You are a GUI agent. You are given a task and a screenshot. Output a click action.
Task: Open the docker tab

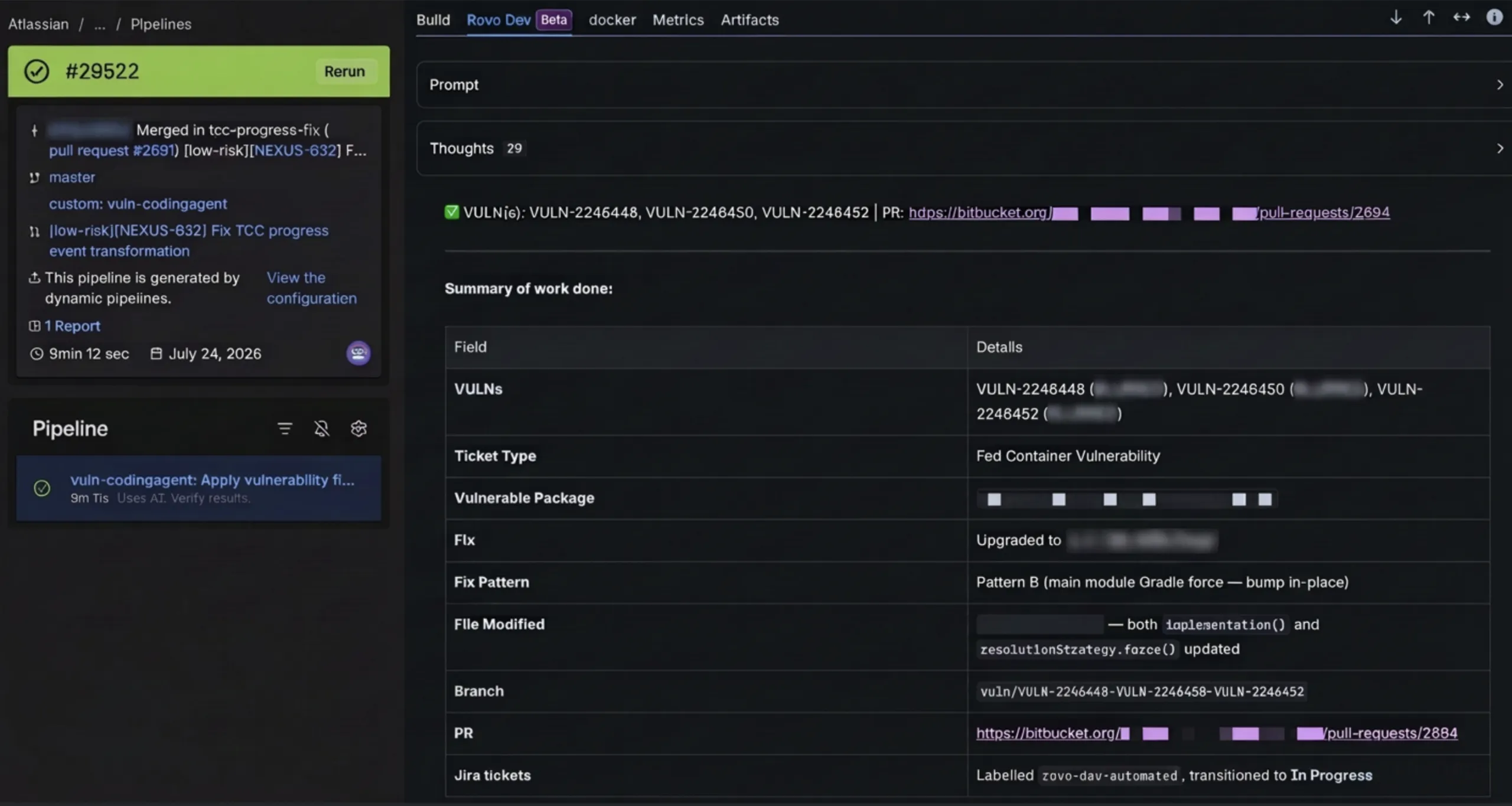click(x=612, y=19)
